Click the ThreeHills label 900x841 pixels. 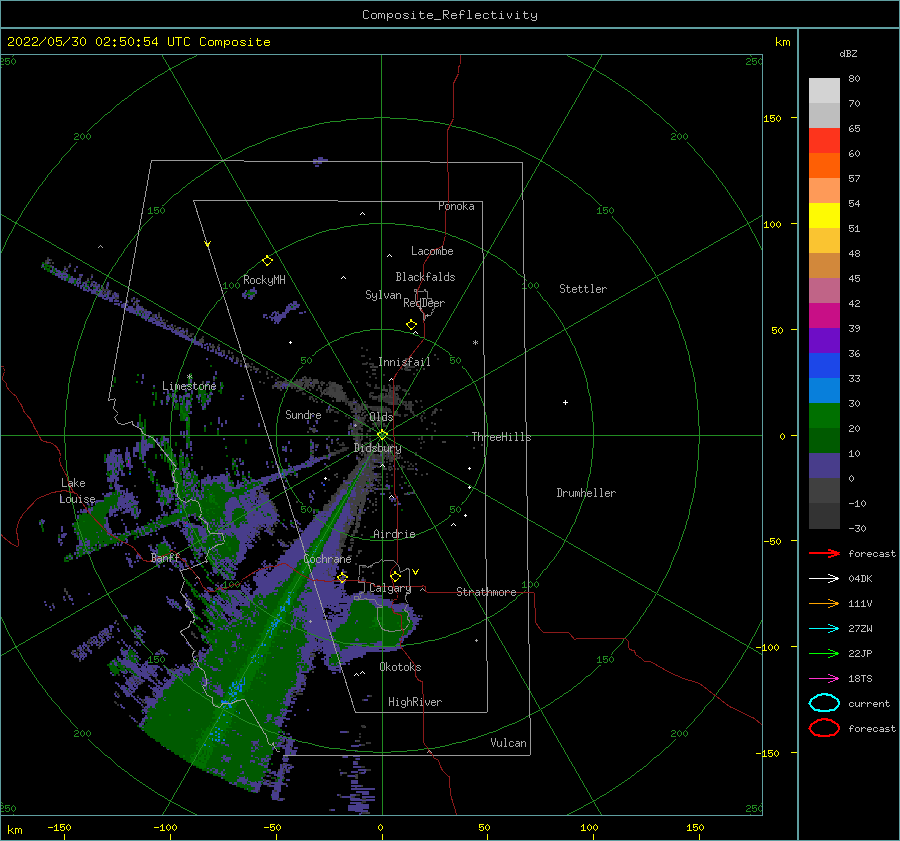501,437
